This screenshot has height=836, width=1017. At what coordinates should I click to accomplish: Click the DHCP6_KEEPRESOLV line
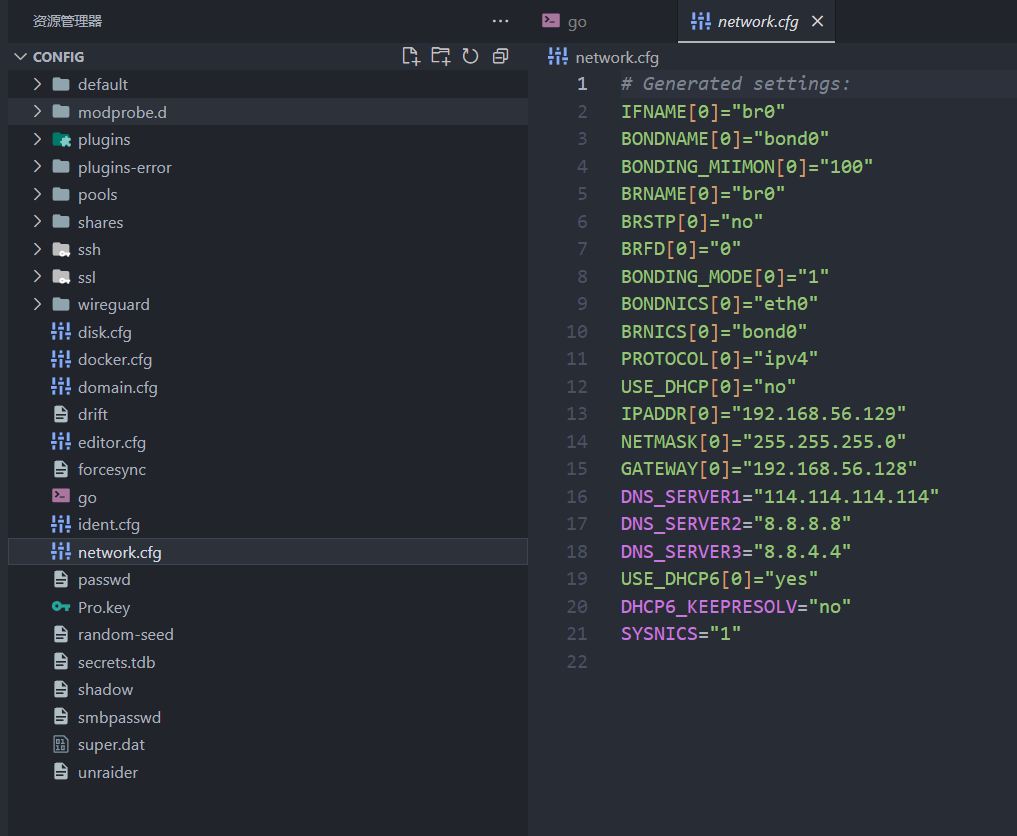736,607
